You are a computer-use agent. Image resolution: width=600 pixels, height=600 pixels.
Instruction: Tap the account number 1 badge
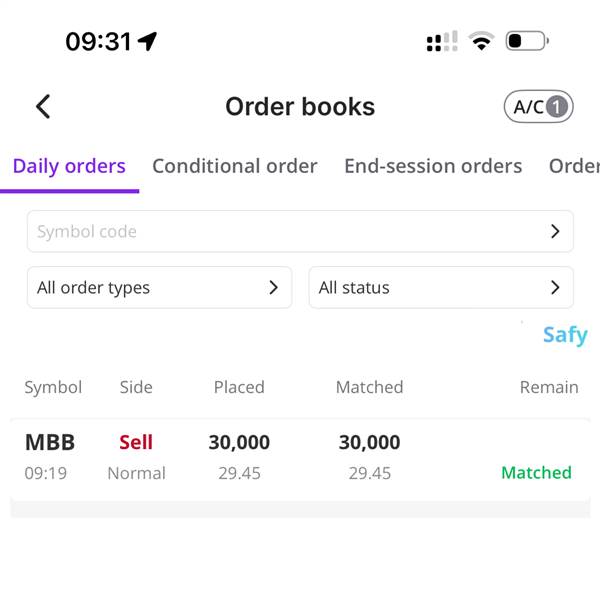557,107
